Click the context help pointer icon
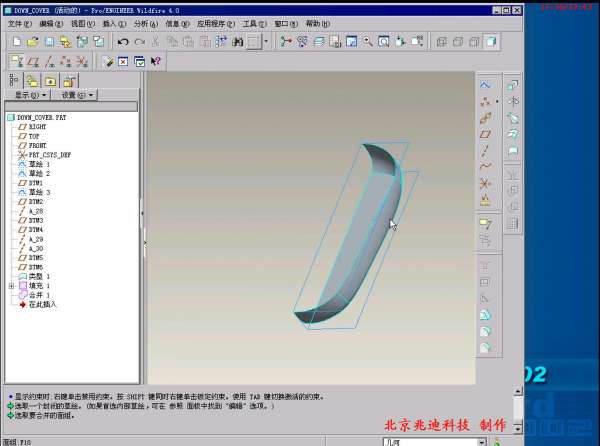Image resolution: width=600 pixels, height=446 pixels. 156,61
